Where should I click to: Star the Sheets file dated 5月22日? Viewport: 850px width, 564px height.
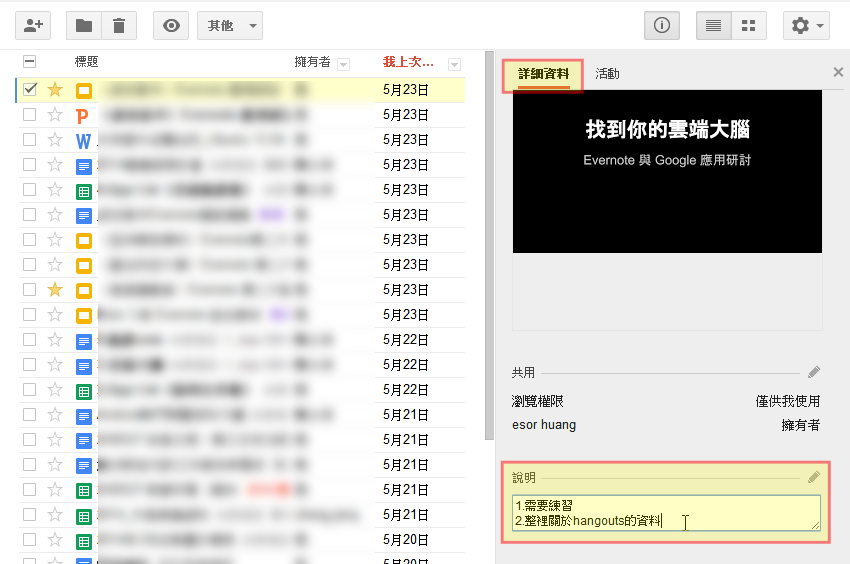tap(55, 389)
